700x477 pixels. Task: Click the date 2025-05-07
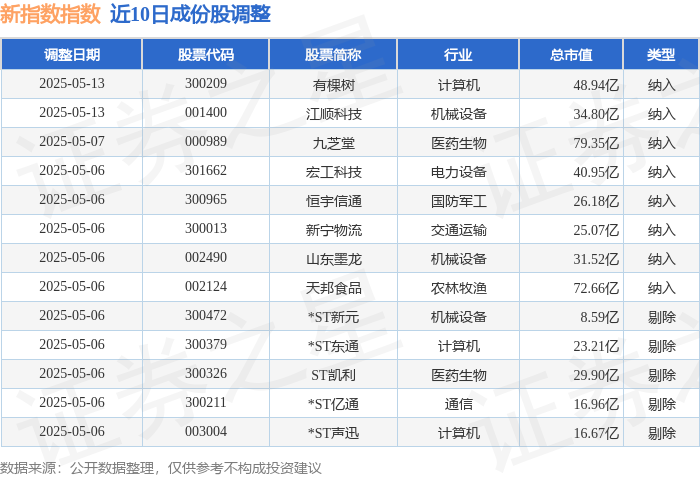pos(72,142)
